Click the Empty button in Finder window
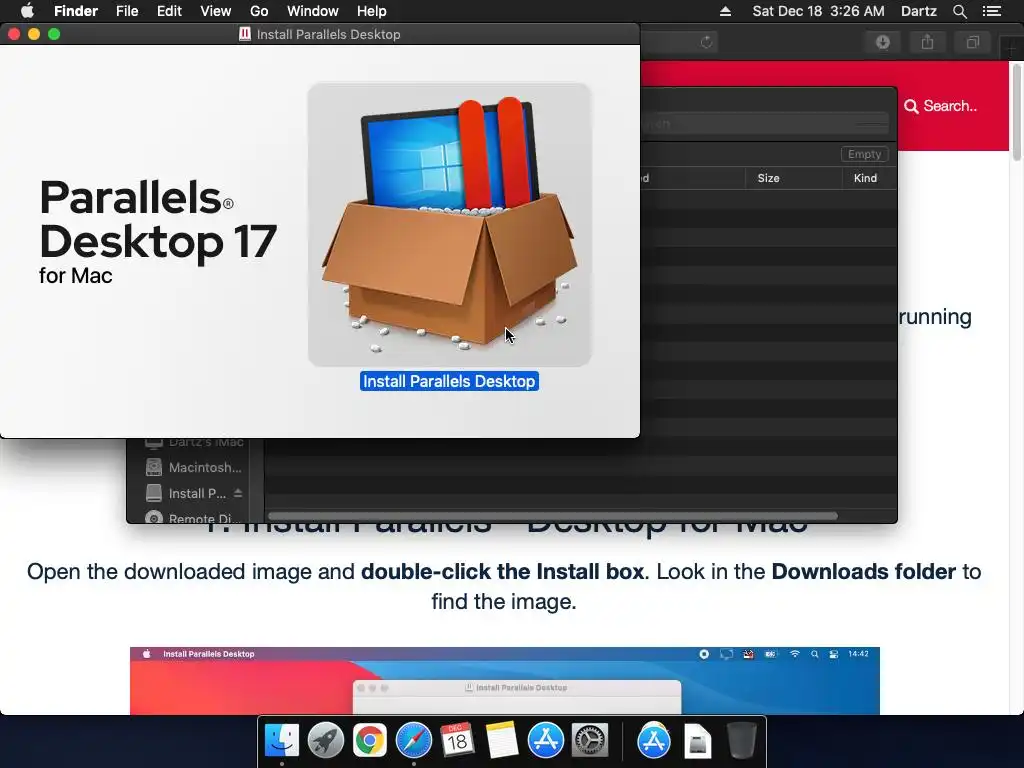 (x=864, y=154)
